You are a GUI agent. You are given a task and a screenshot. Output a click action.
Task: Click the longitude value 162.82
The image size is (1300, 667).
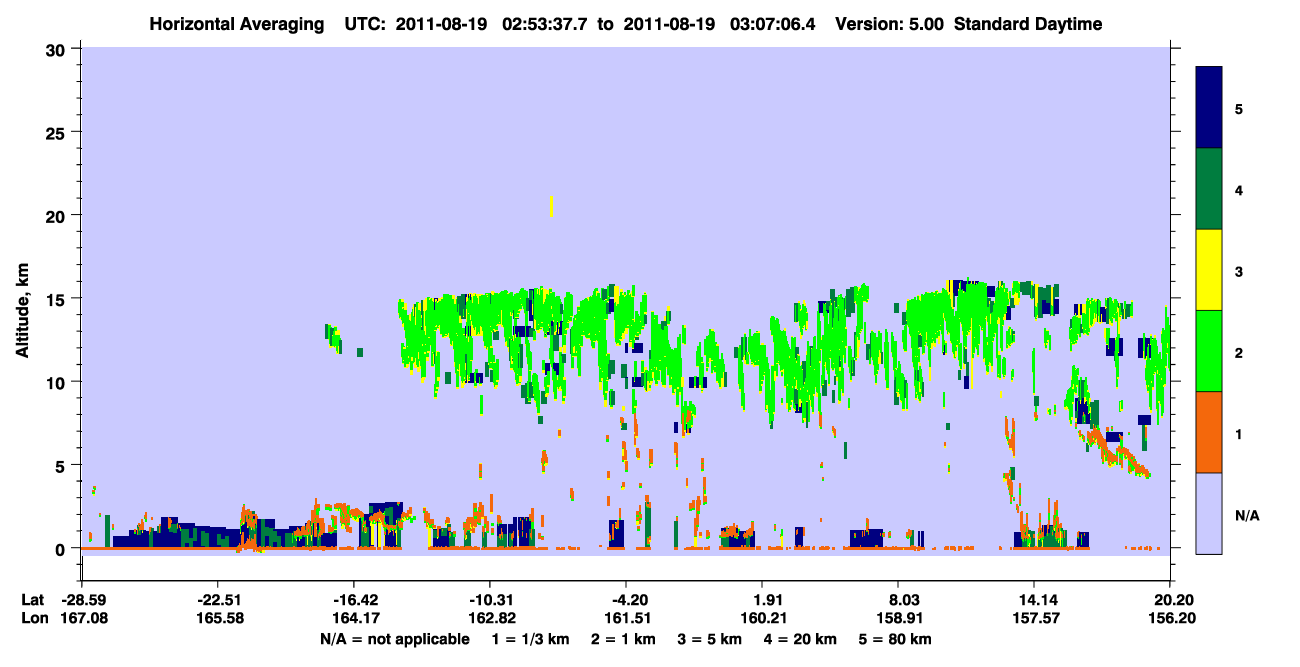[x=490, y=618]
